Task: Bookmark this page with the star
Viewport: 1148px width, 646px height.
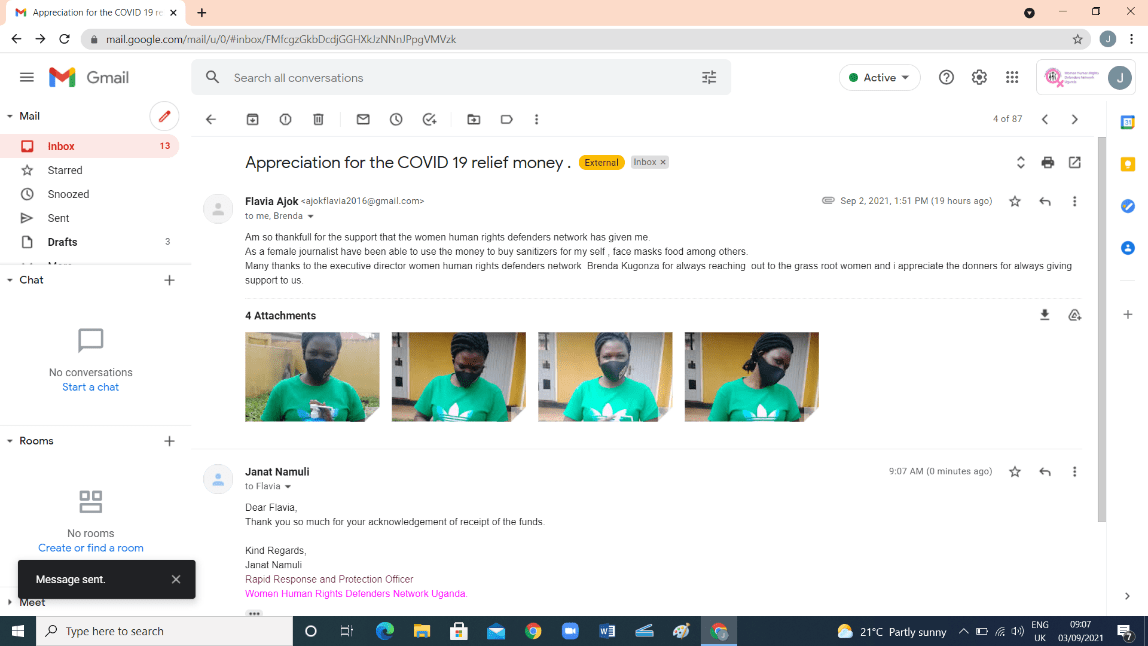Action: point(1078,40)
